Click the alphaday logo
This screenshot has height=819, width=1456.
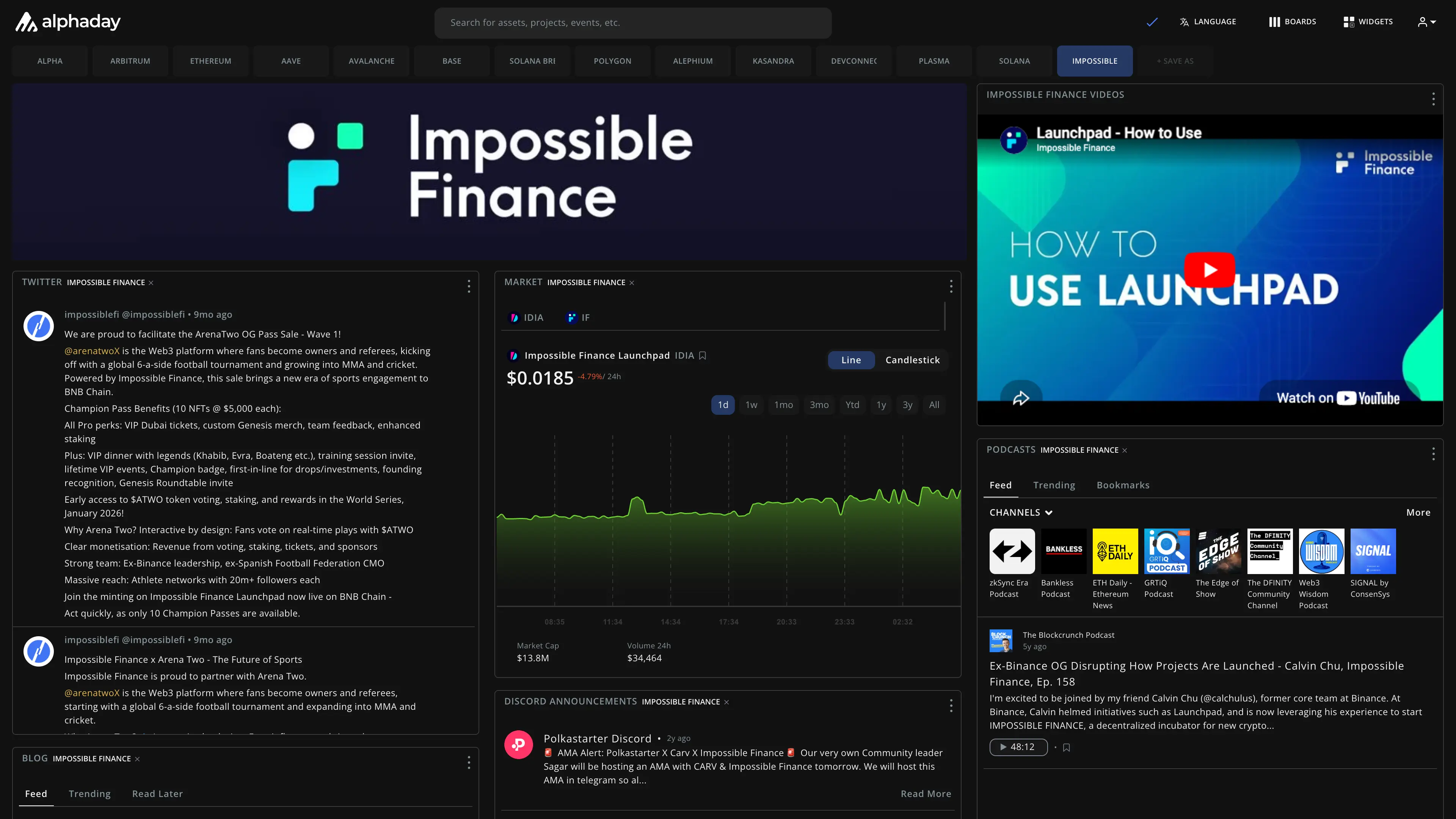pyautogui.click(x=67, y=22)
